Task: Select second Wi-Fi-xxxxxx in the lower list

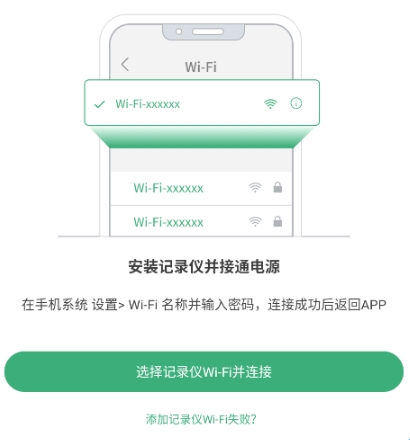Action: point(201,221)
